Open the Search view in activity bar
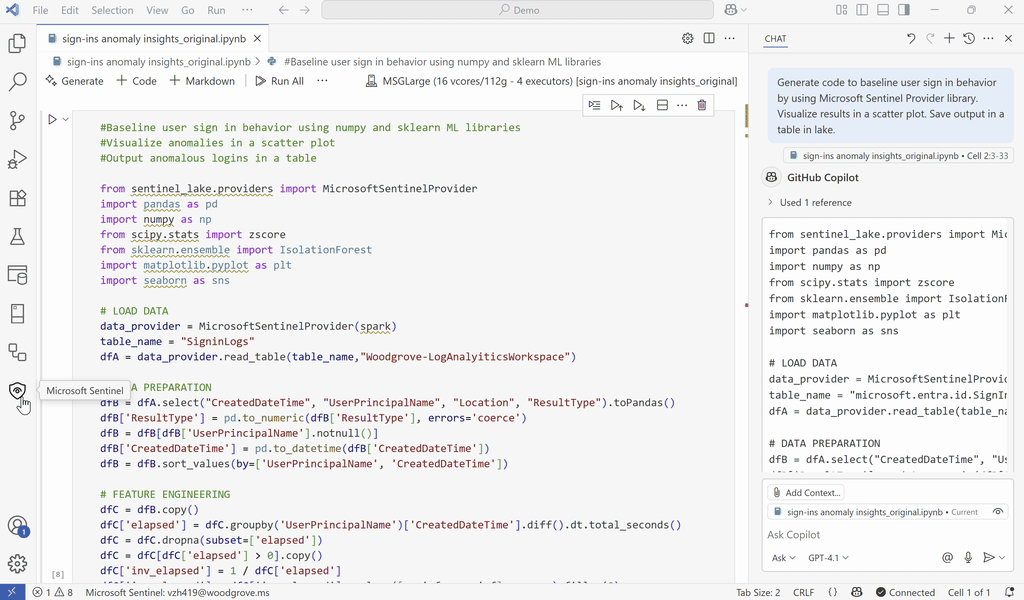1024x600 pixels. coord(18,82)
